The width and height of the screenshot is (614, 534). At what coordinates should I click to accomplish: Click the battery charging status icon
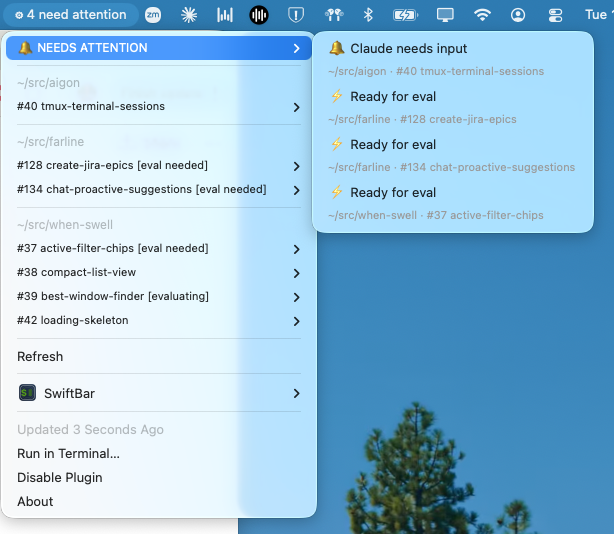[x=405, y=15]
